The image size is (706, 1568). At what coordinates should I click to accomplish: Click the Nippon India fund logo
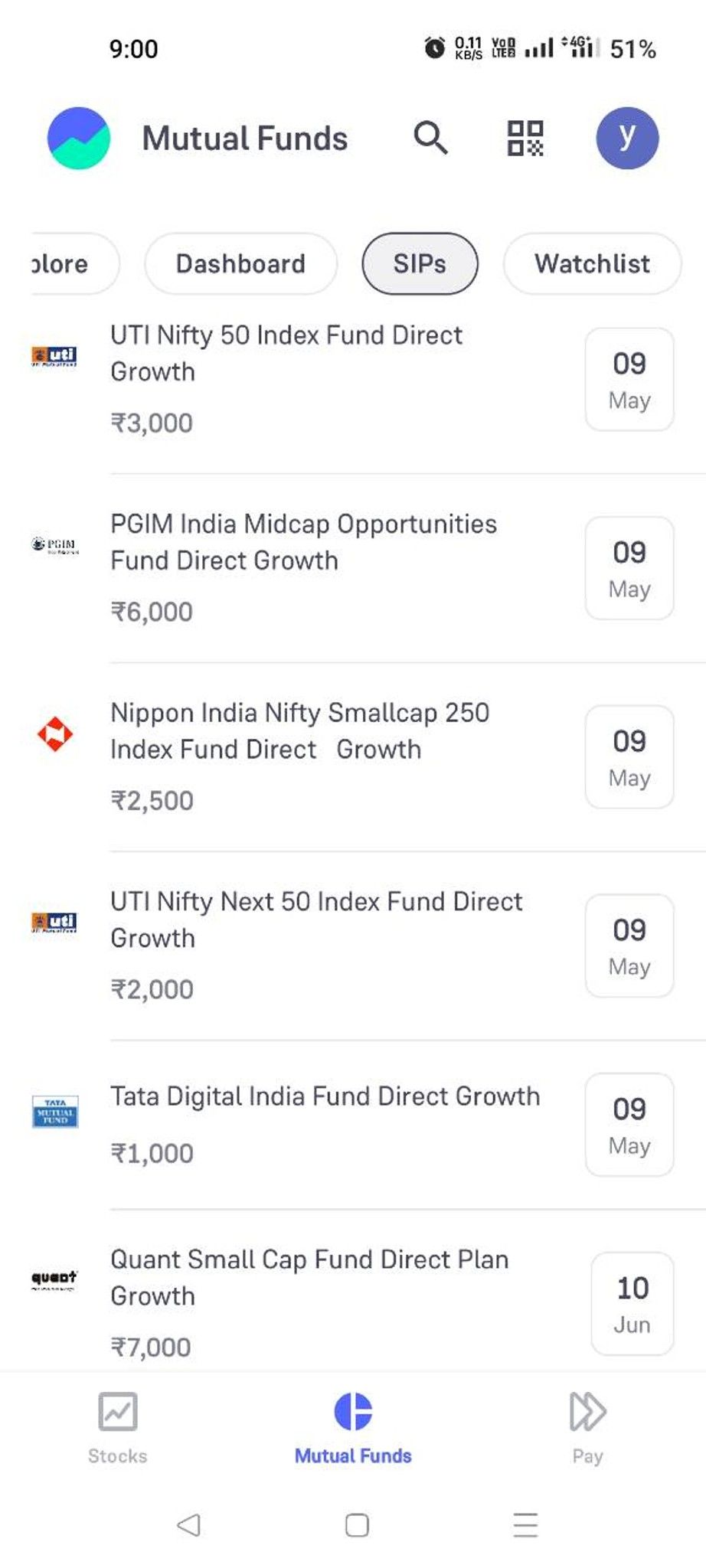pos(55,734)
